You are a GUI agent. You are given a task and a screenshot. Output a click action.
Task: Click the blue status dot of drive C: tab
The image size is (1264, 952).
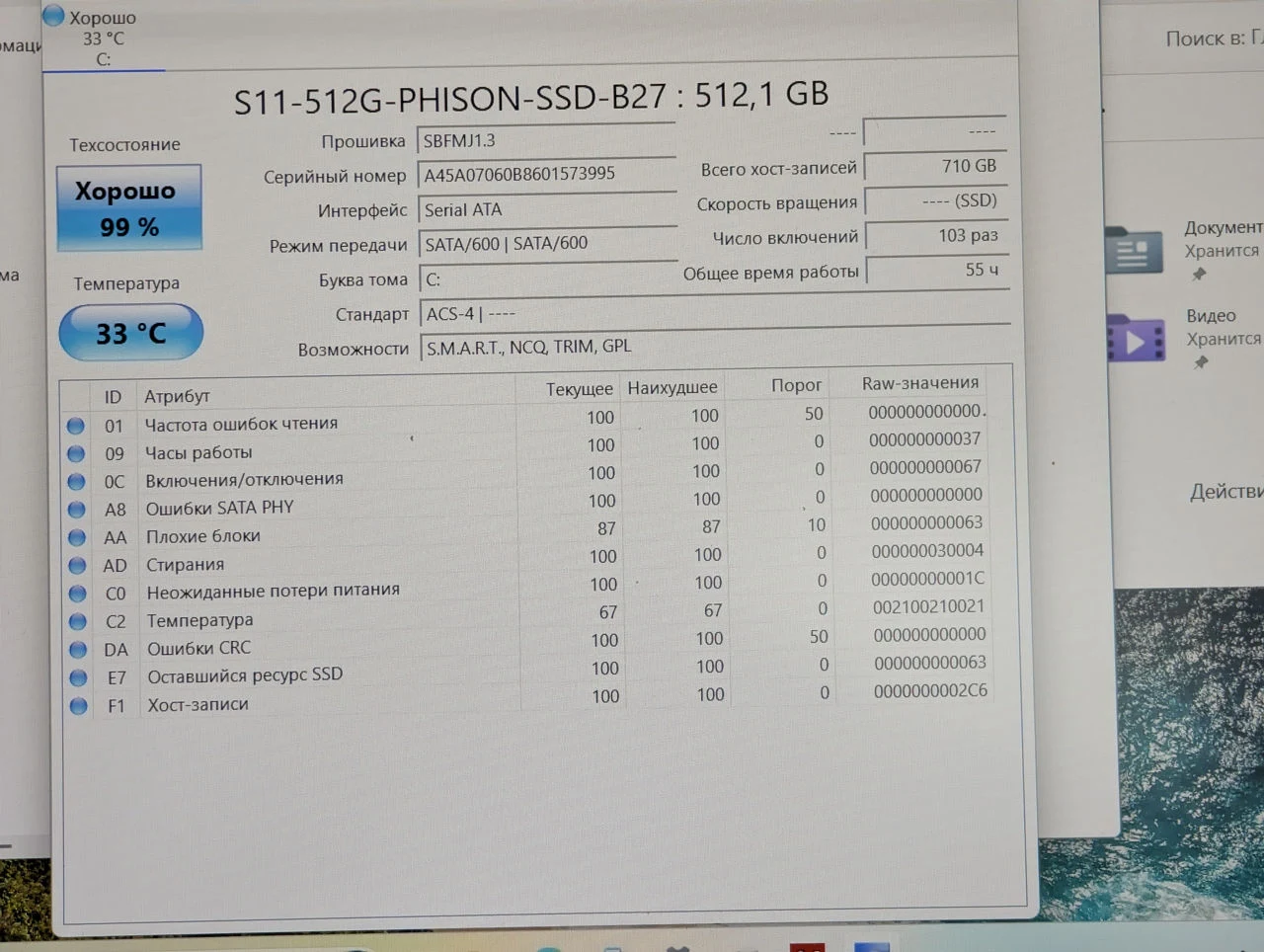[54, 16]
